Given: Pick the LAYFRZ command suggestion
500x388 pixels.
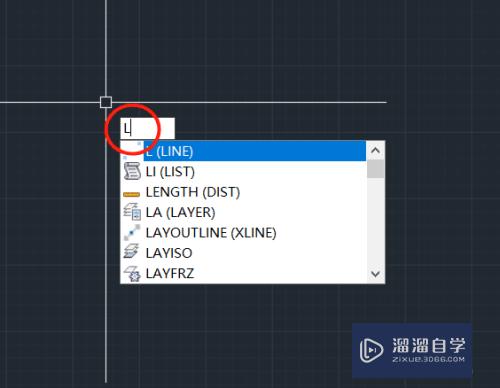Looking at the screenshot, I should (x=243, y=273).
